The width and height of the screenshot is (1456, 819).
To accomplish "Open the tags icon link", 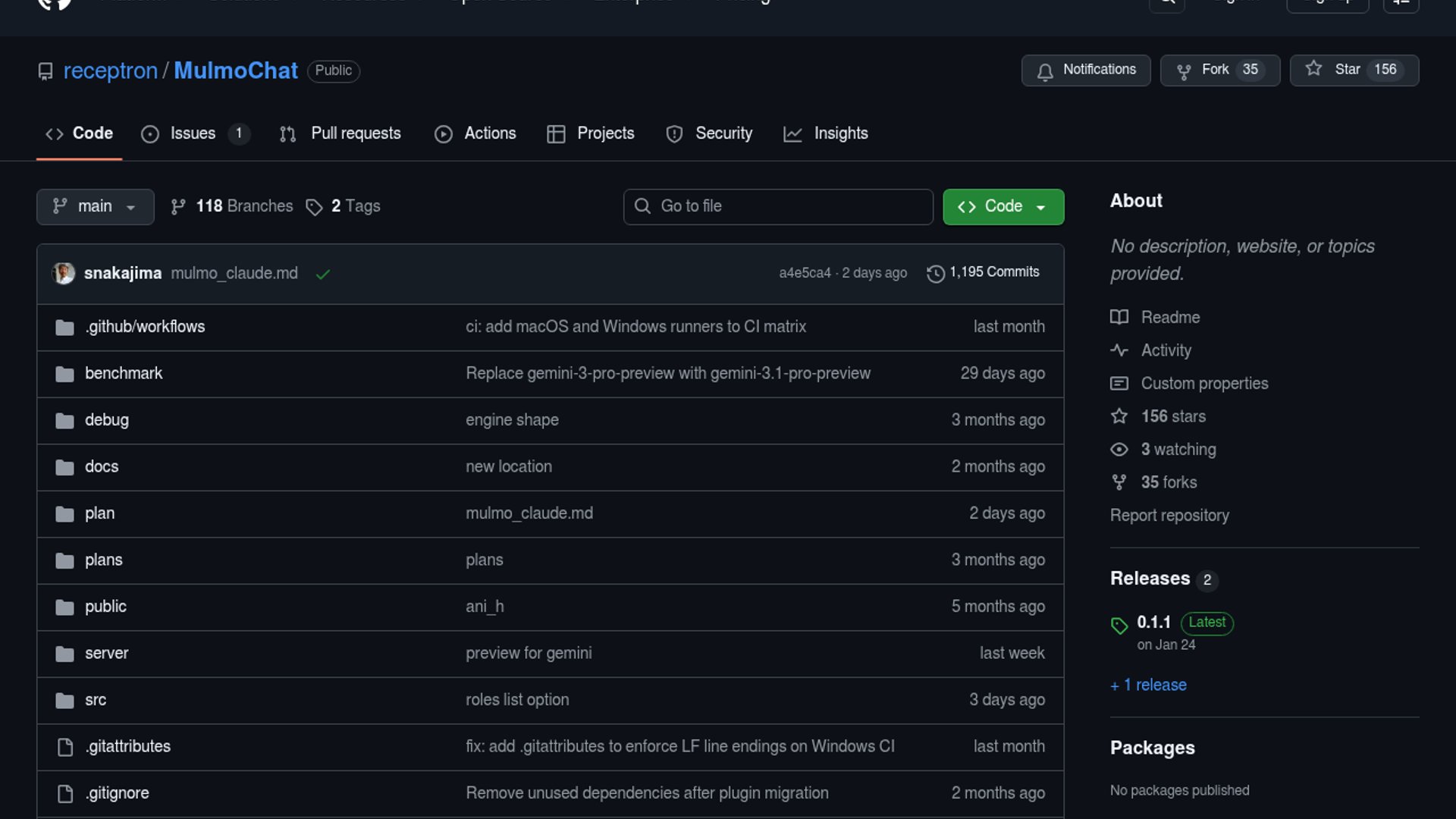I will 314,207.
